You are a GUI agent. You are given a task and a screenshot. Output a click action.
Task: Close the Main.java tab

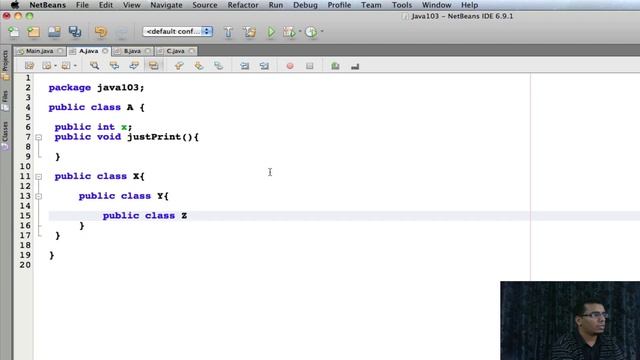60,51
